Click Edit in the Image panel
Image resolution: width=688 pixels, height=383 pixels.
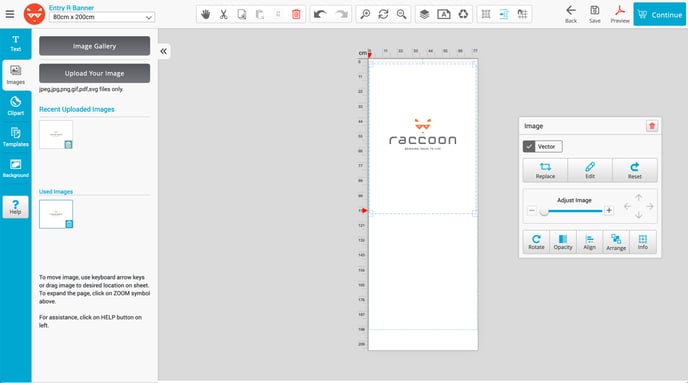(x=590, y=170)
